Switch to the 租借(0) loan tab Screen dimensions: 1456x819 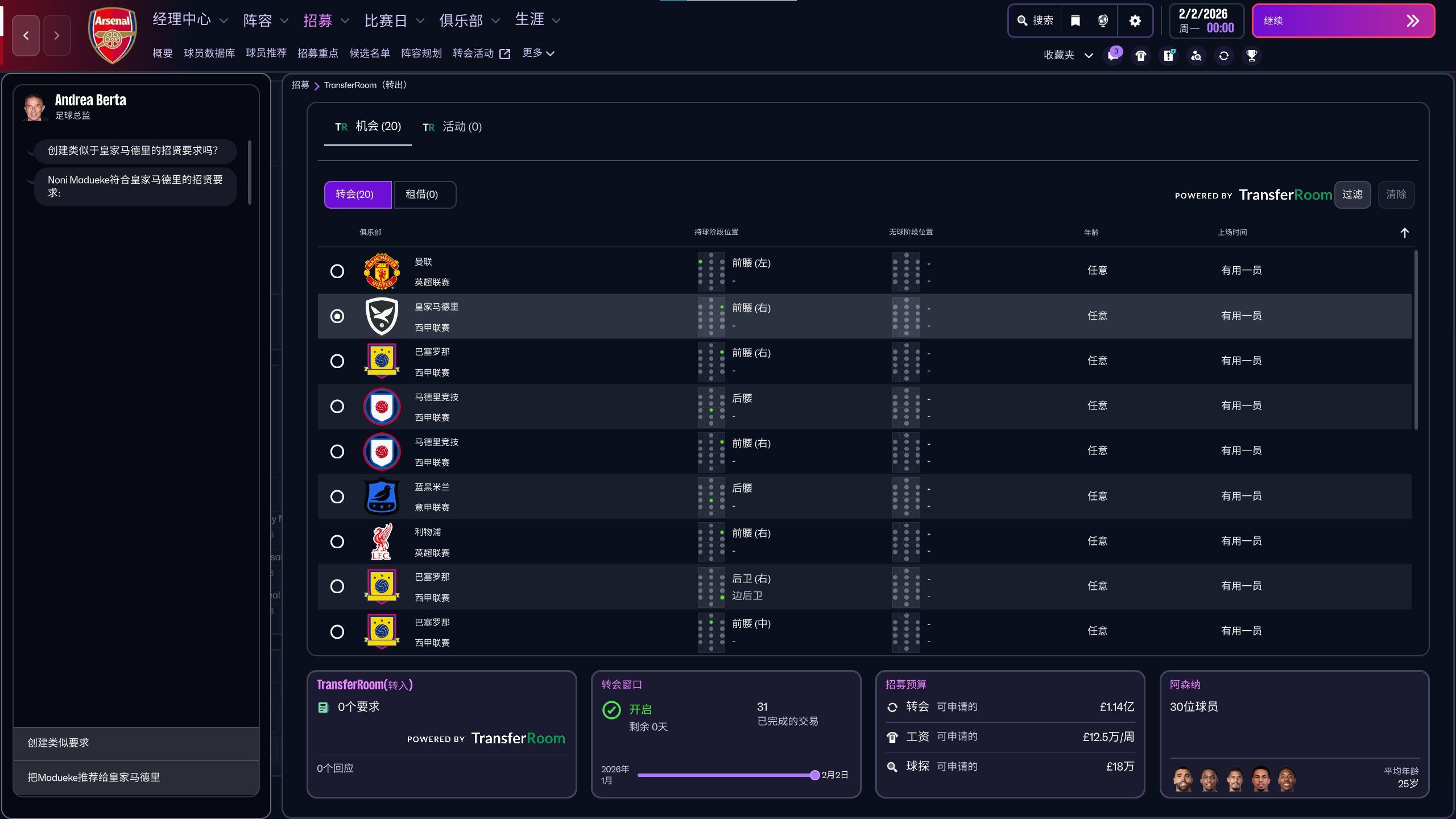click(x=424, y=195)
